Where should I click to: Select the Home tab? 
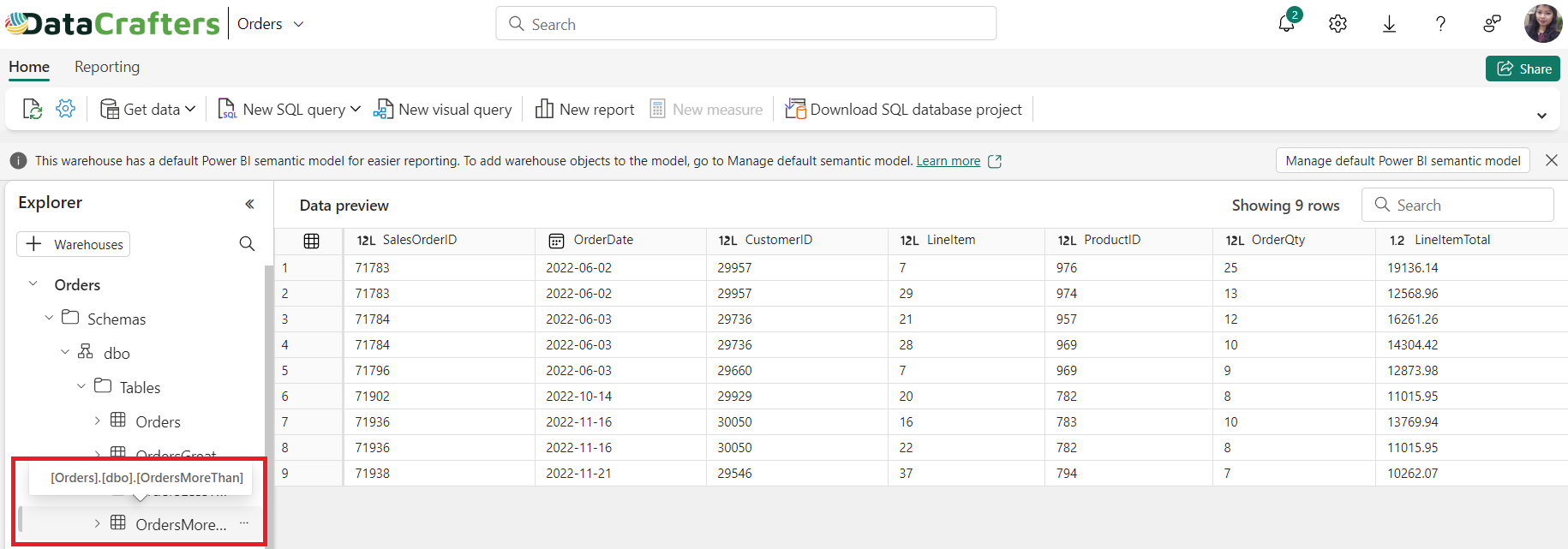coord(29,67)
